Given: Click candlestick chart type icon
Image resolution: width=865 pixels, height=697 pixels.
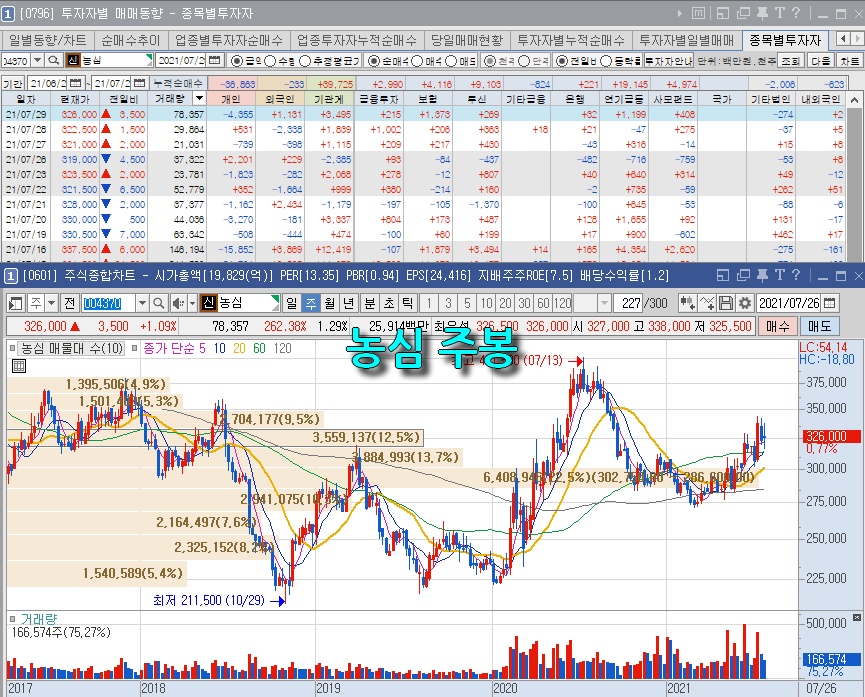Looking at the screenshot, I should (x=687, y=303).
